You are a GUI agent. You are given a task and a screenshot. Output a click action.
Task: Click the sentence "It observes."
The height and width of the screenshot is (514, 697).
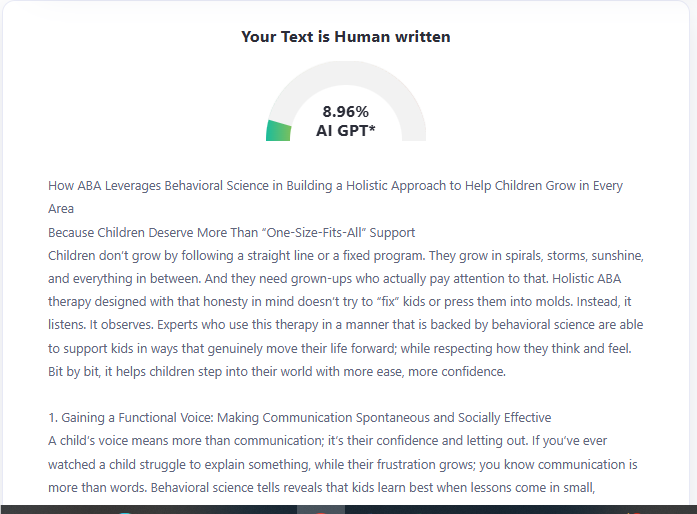pos(112,324)
